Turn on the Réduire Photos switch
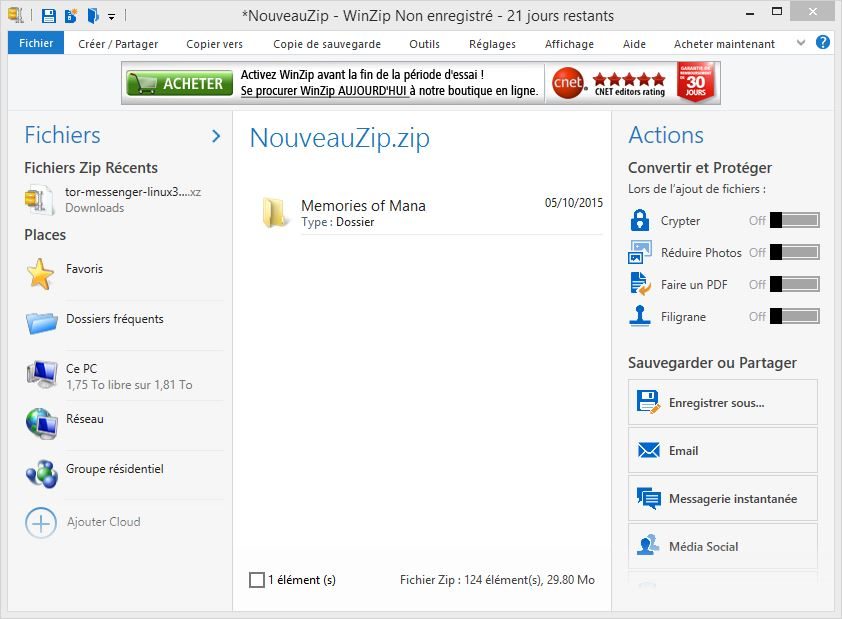 794,253
